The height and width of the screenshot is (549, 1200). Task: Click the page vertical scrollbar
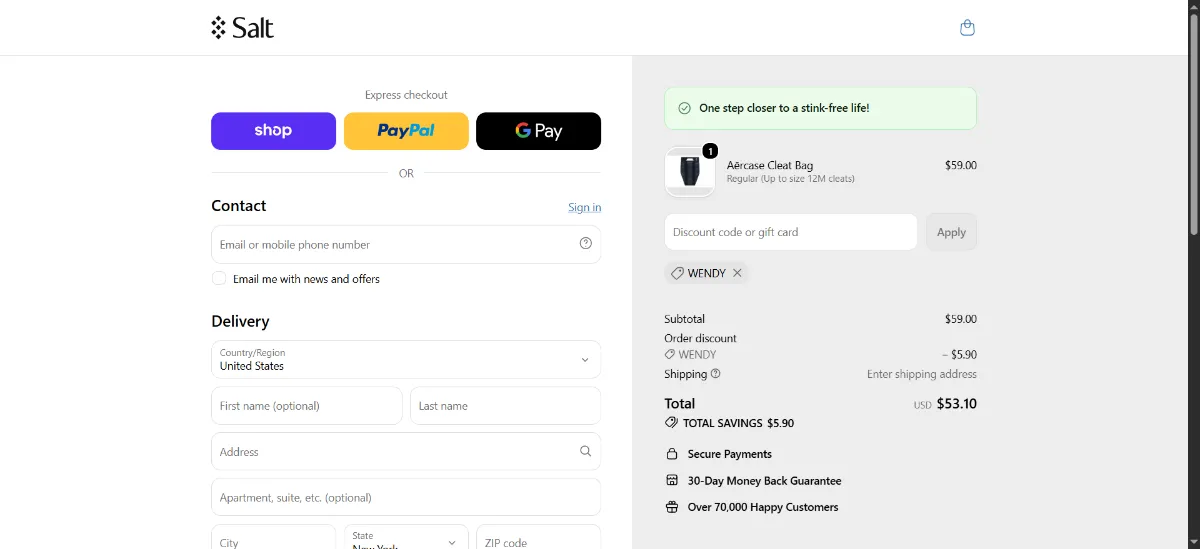pyautogui.click(x=1194, y=120)
